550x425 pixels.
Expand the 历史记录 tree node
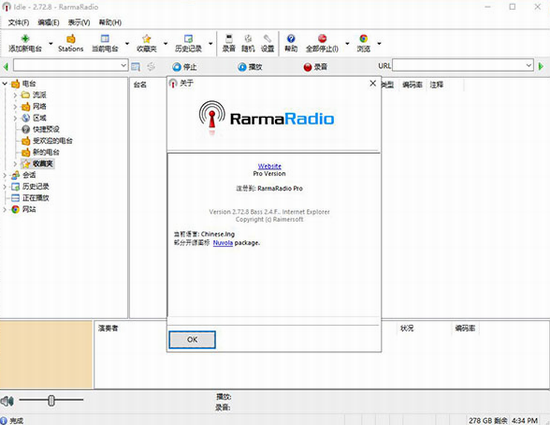tap(5, 187)
